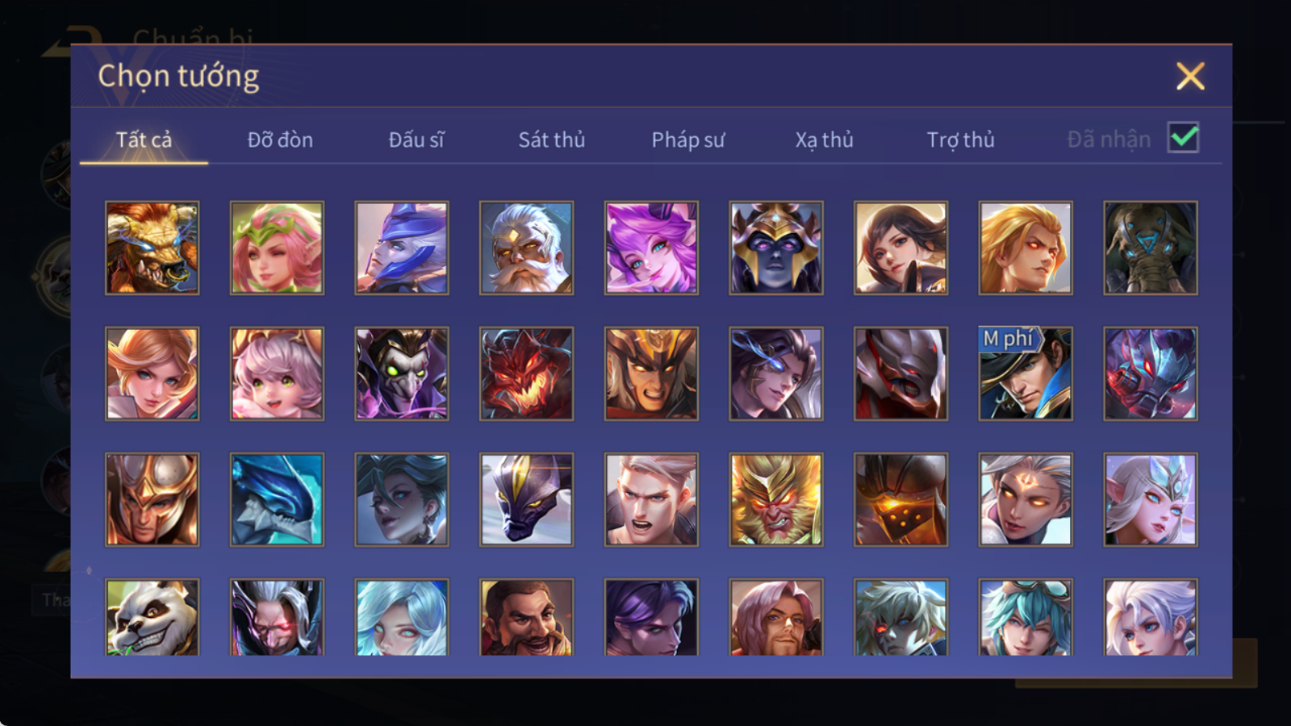Select the hero portrait tagged M phí
The height and width of the screenshot is (726, 1291).
[x=1025, y=374]
